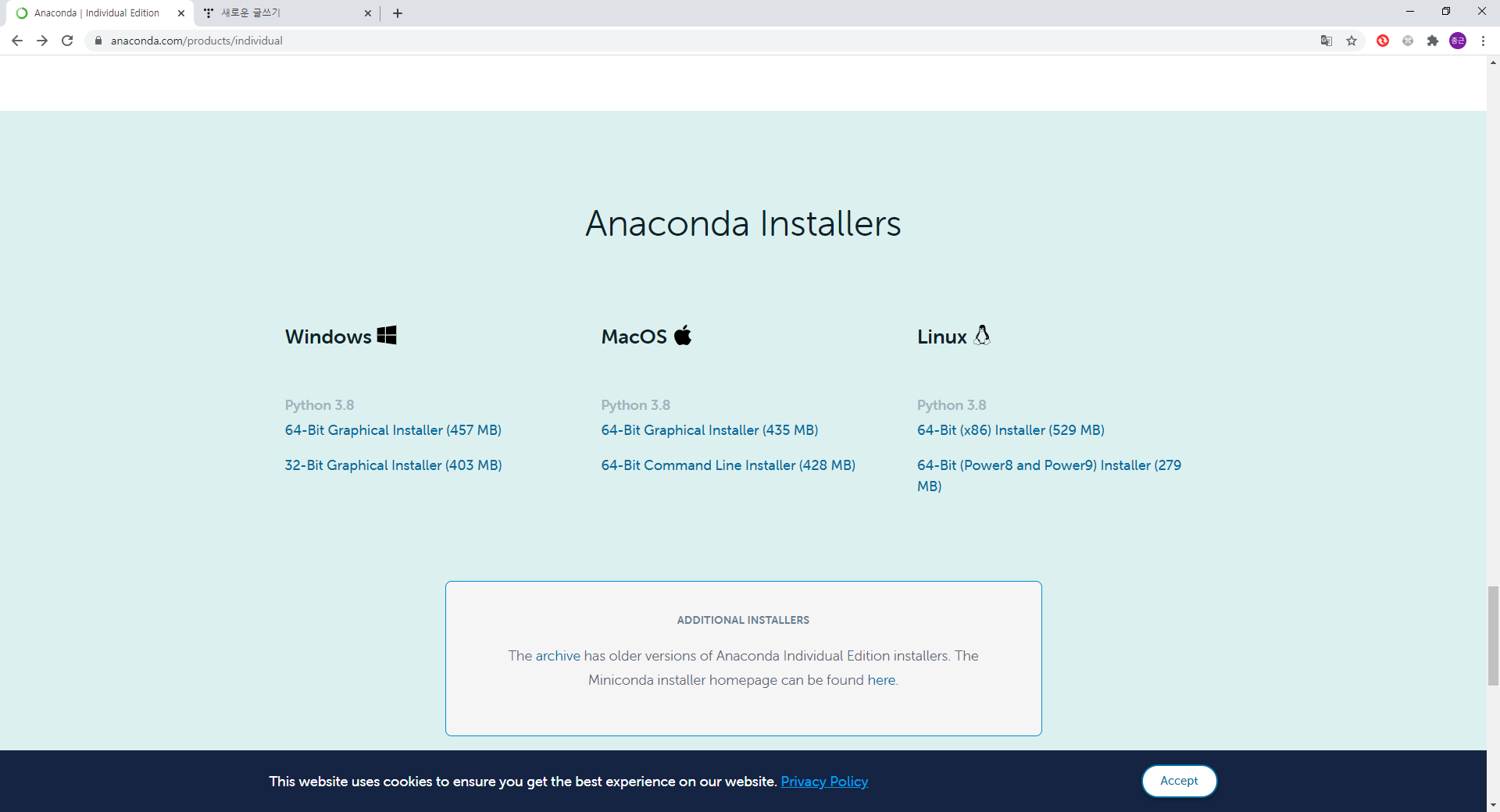Open a new tab with the plus button
This screenshot has height=812, width=1500.
coord(398,13)
